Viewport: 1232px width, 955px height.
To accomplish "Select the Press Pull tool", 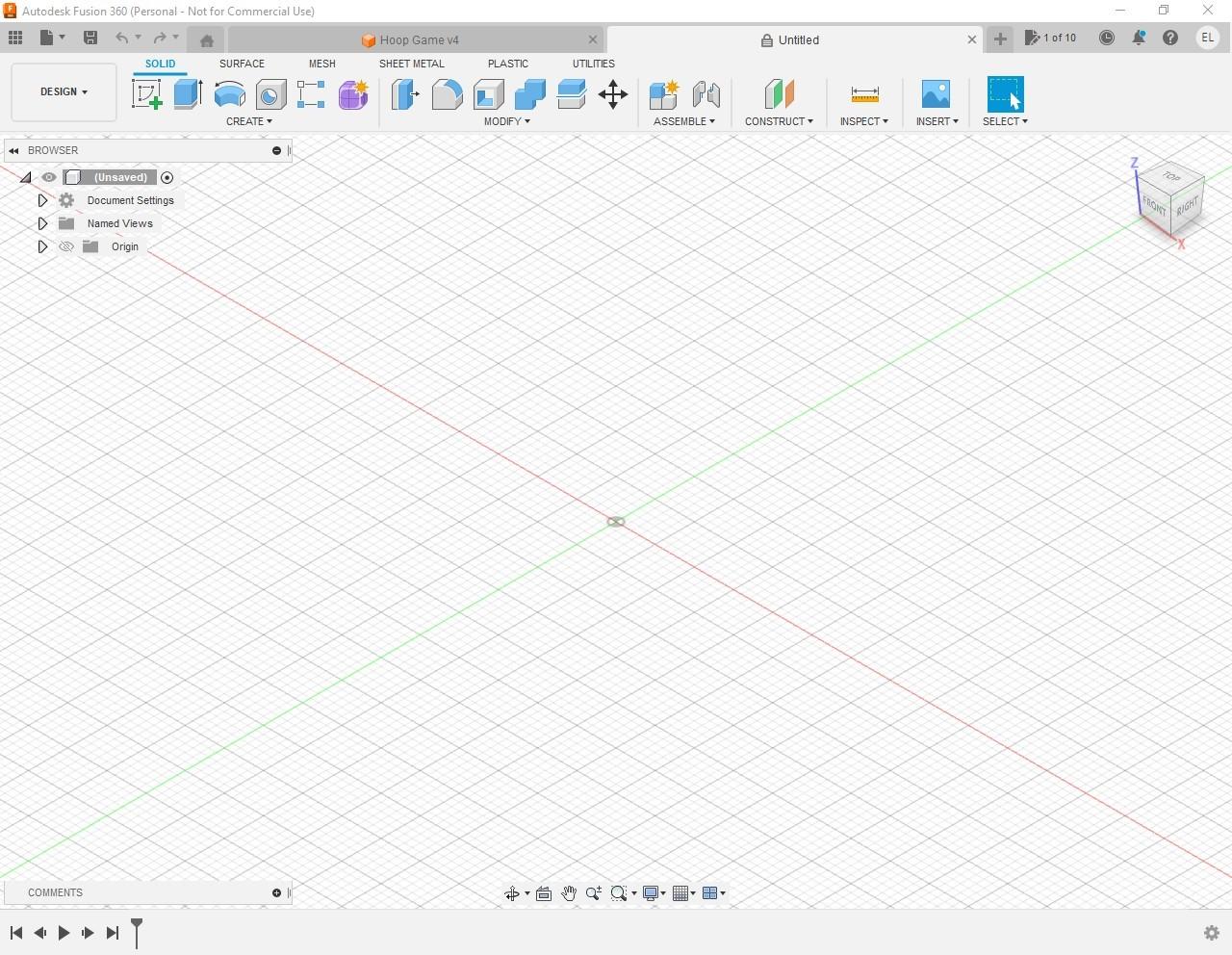I will pyautogui.click(x=405, y=94).
